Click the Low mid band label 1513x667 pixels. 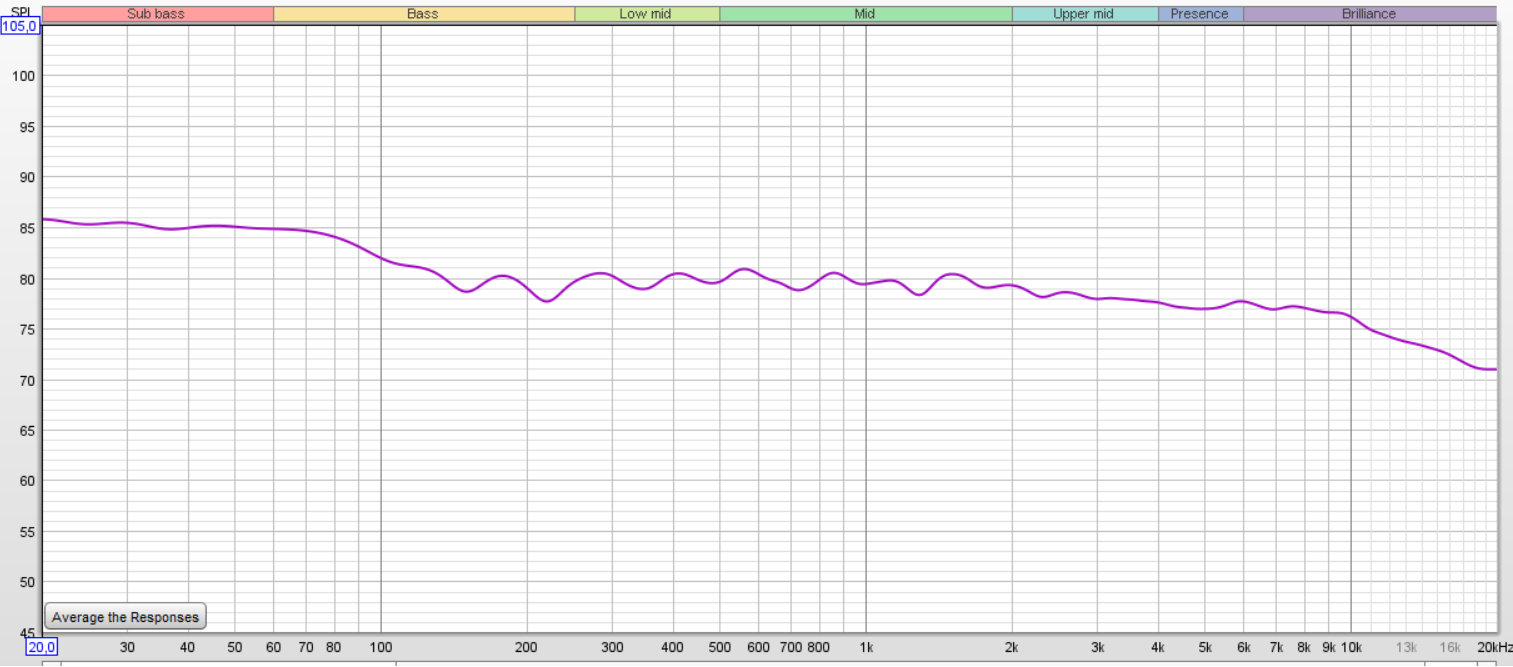646,14
